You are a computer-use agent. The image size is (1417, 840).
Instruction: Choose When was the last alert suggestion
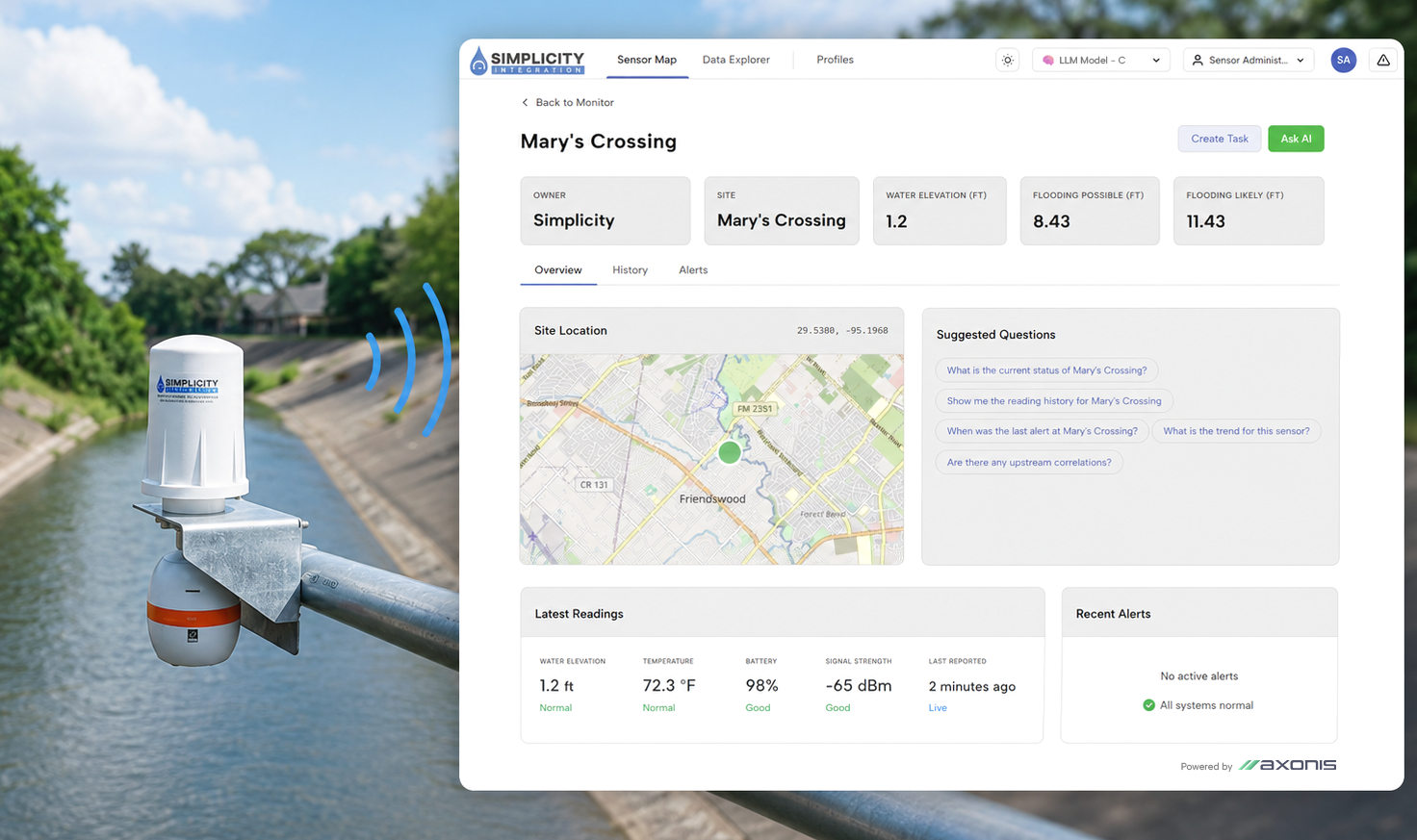click(x=1042, y=431)
